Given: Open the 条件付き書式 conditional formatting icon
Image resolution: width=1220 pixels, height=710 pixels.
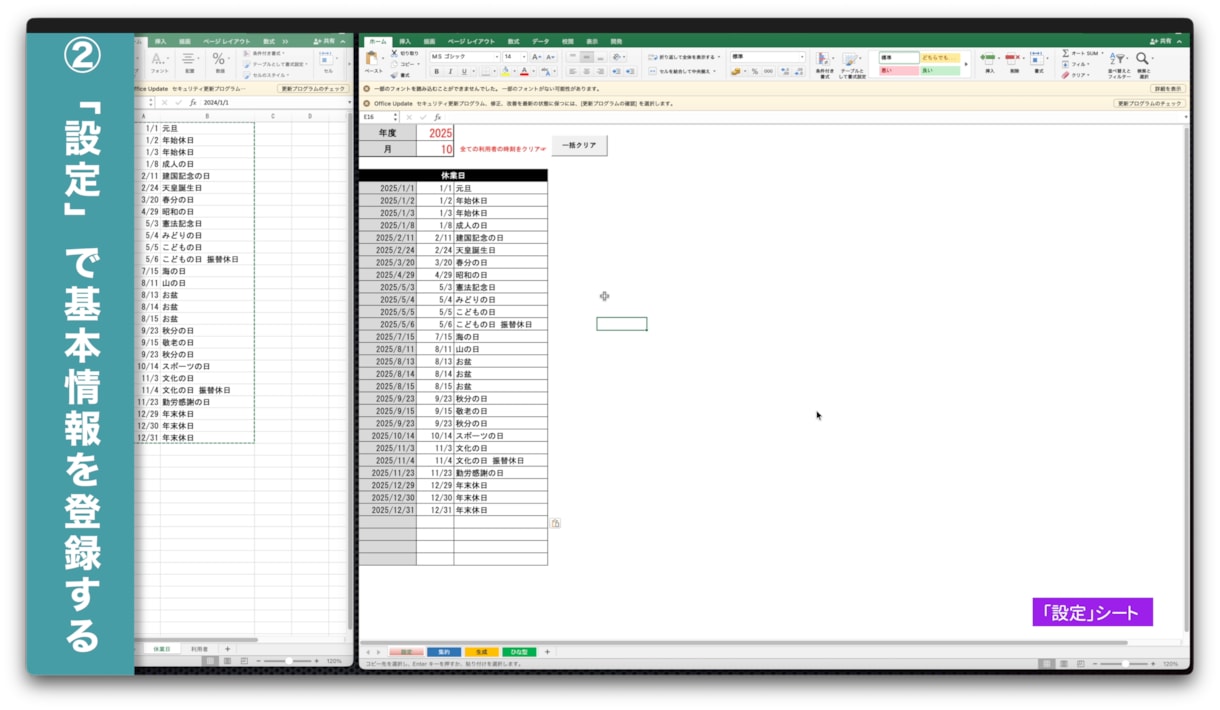Looking at the screenshot, I should 822,59.
